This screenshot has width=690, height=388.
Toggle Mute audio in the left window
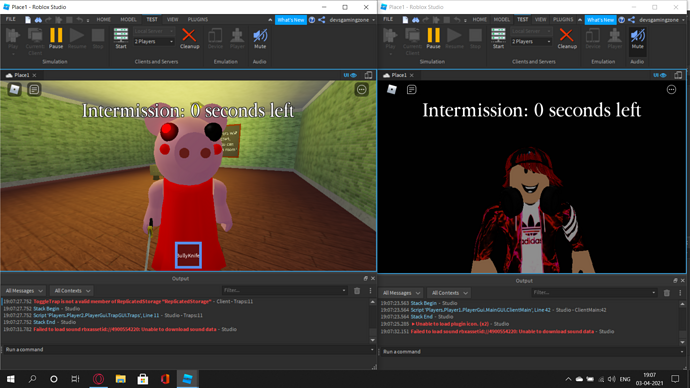260,38
